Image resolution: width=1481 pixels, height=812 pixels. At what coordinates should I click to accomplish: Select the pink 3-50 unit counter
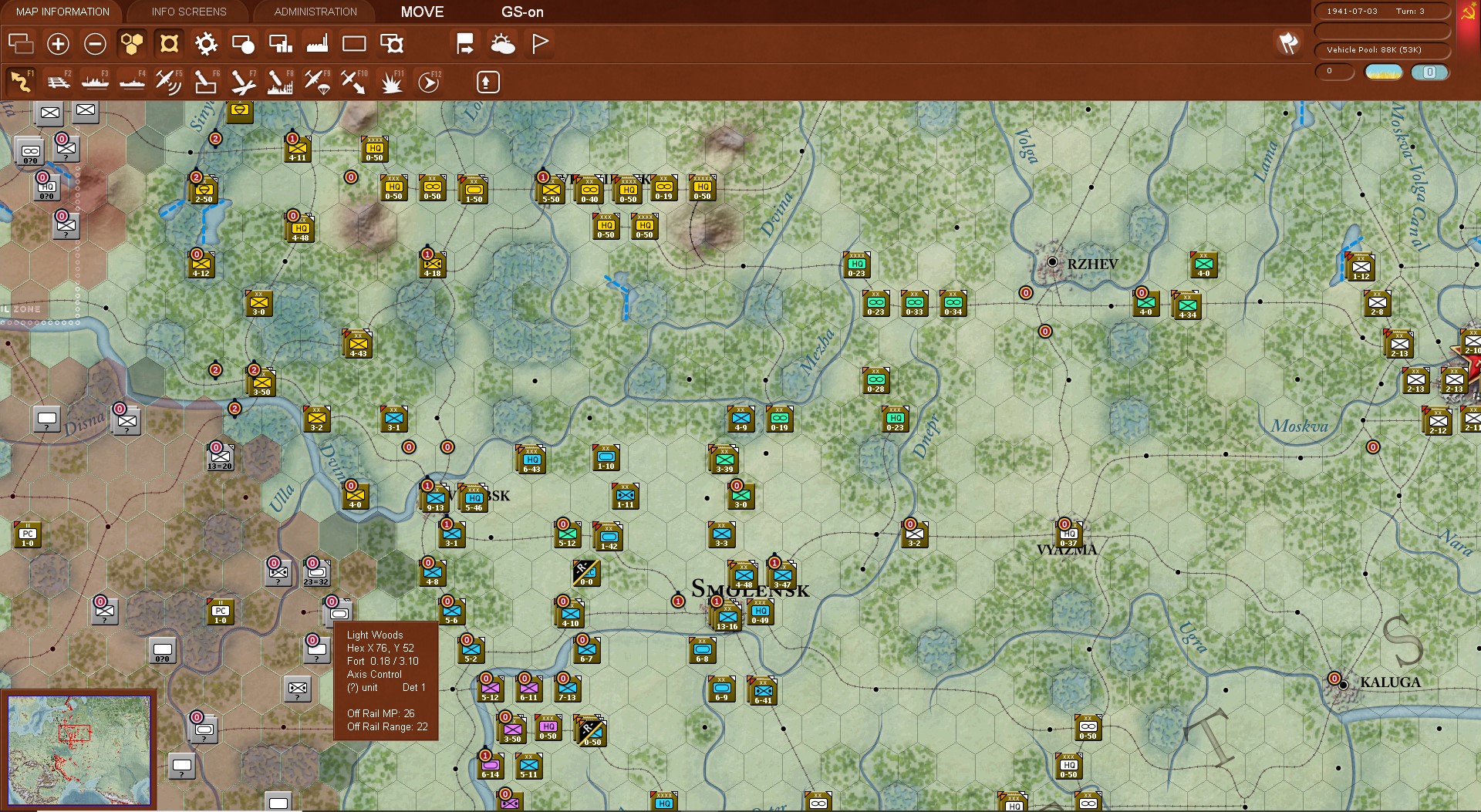(x=512, y=730)
